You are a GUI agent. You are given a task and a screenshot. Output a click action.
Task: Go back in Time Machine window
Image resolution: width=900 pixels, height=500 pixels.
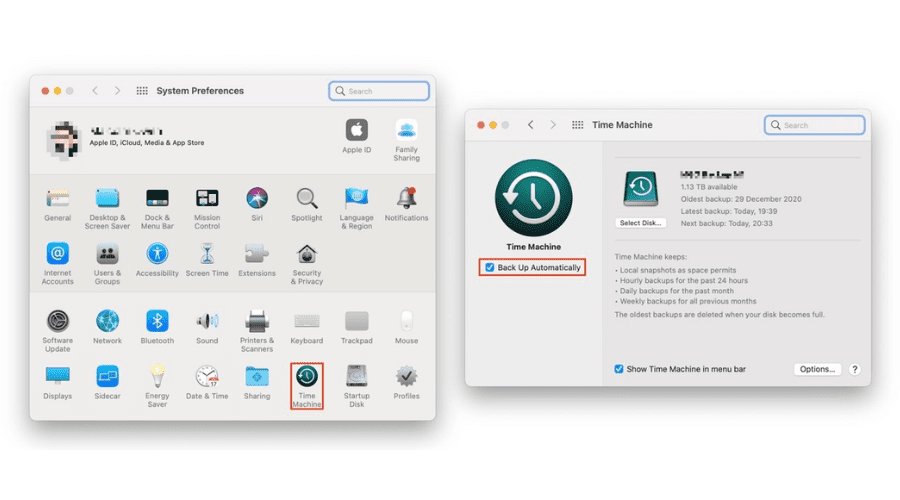(x=531, y=125)
